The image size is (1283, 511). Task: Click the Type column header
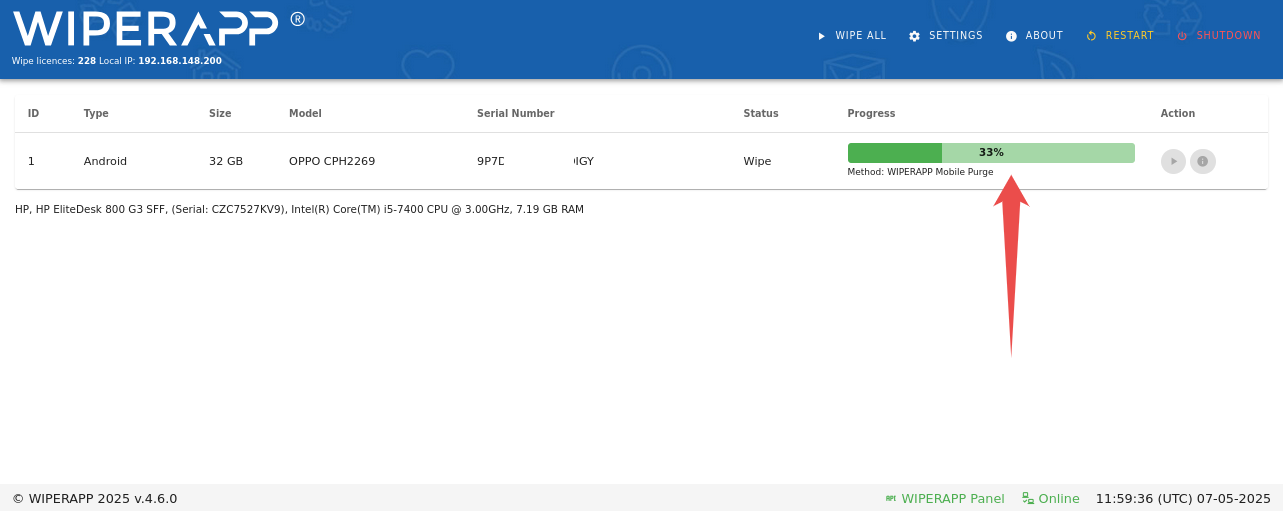point(96,114)
